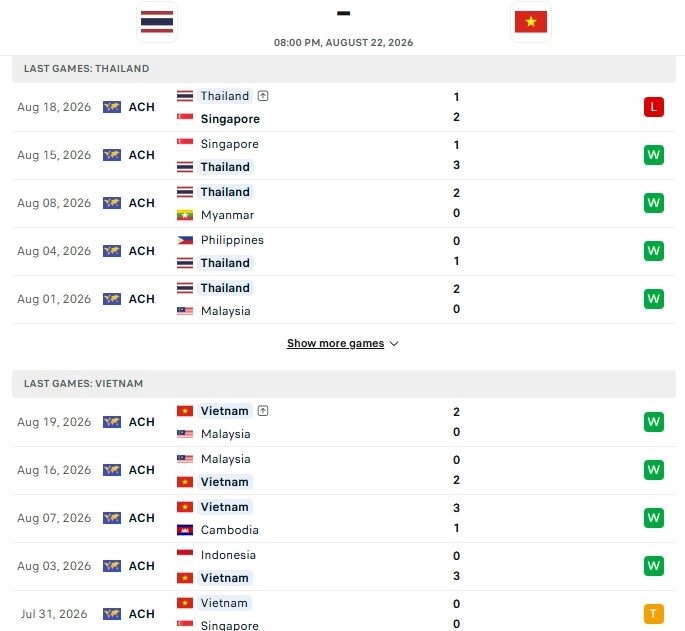This screenshot has width=685, height=631.
Task: Open Indonesia team link in Aug 03 match
Action: coord(228,555)
